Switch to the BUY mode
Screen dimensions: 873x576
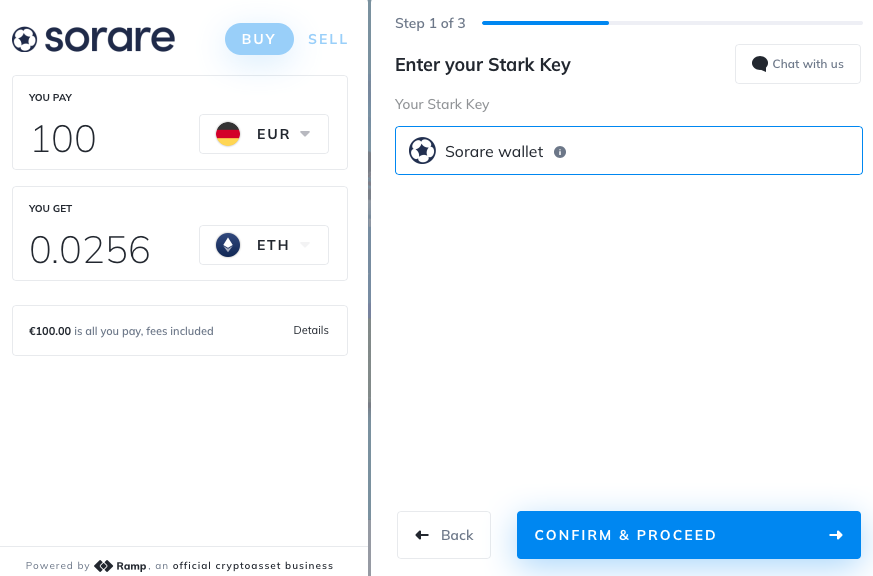259,39
